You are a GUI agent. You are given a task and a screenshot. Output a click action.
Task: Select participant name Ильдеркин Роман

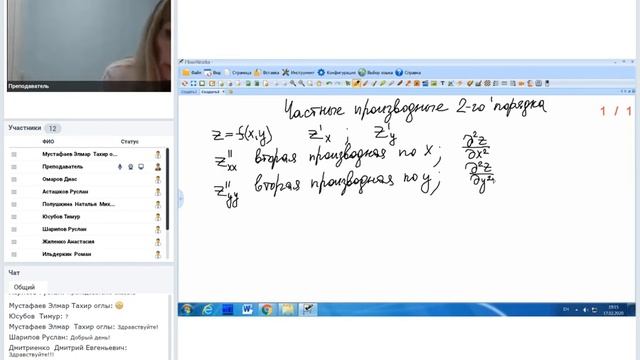(67, 254)
